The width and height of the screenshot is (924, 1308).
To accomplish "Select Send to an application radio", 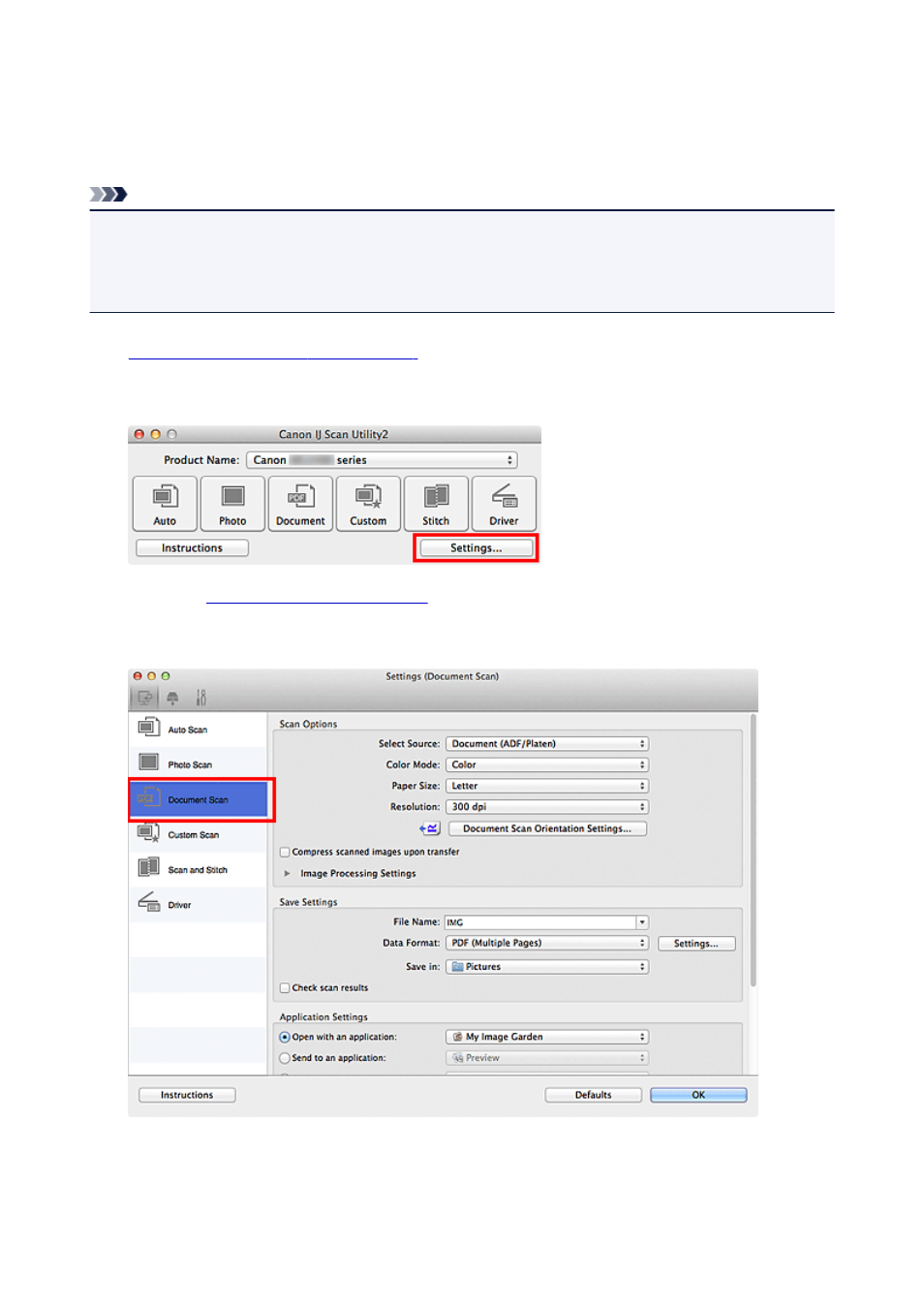I will (285, 1058).
